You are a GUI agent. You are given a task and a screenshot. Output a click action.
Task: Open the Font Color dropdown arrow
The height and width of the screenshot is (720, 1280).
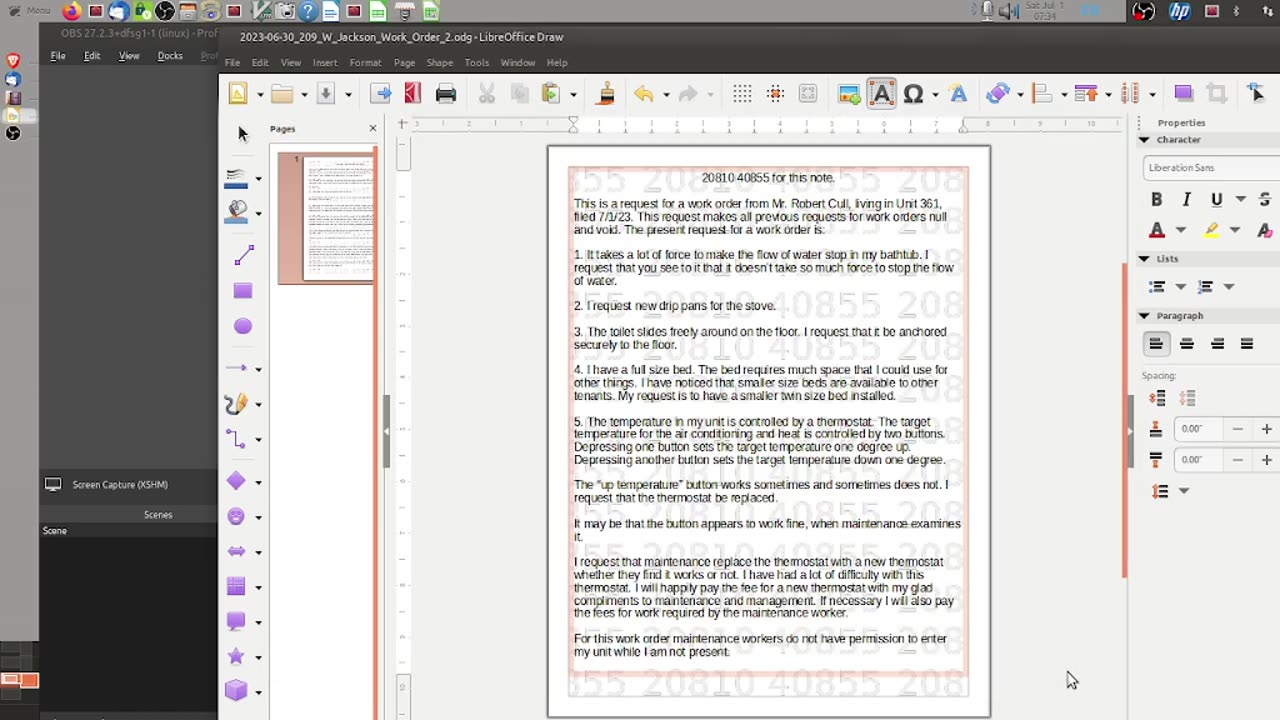tap(1180, 230)
